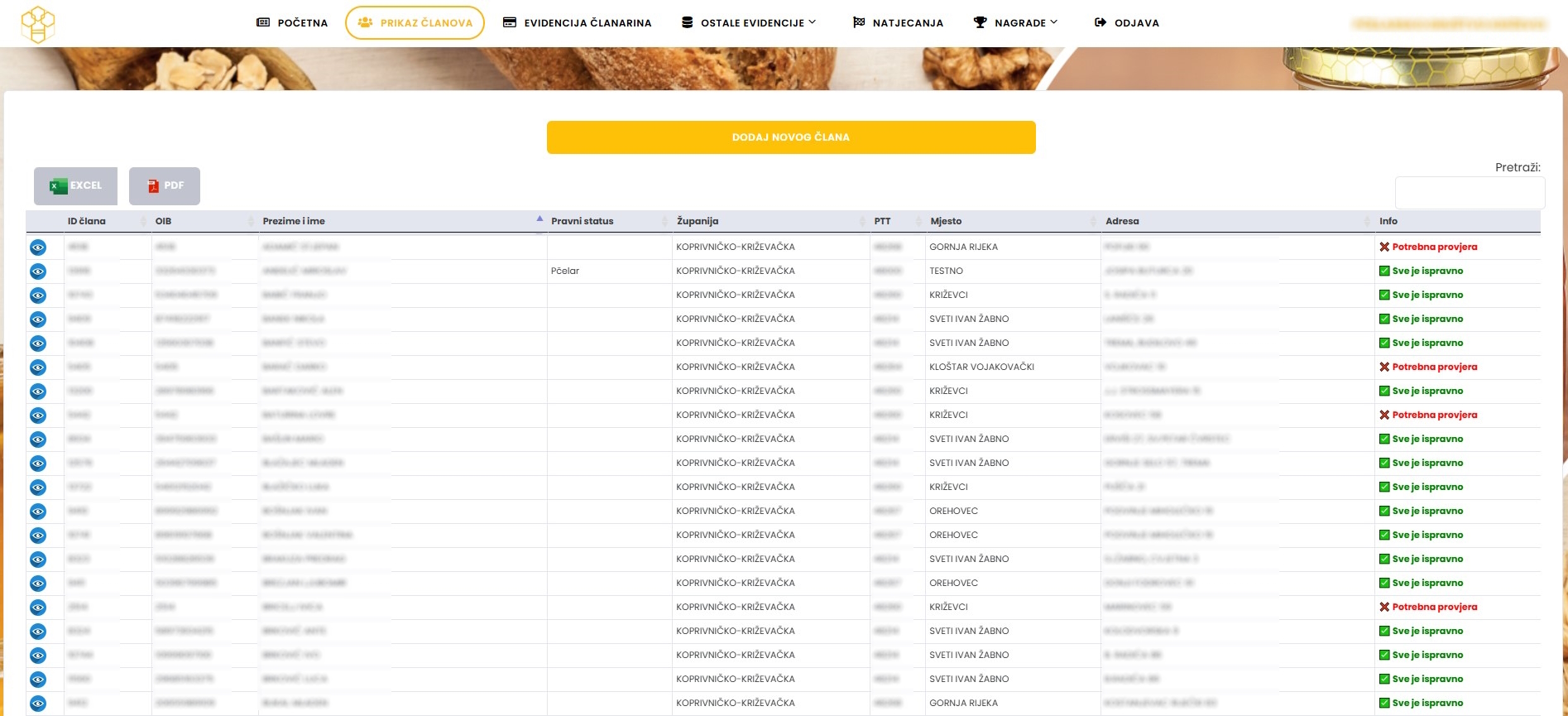Image resolution: width=1568 pixels, height=716 pixels.
Task: Click green check status icon in Testno row
Action: [1384, 271]
